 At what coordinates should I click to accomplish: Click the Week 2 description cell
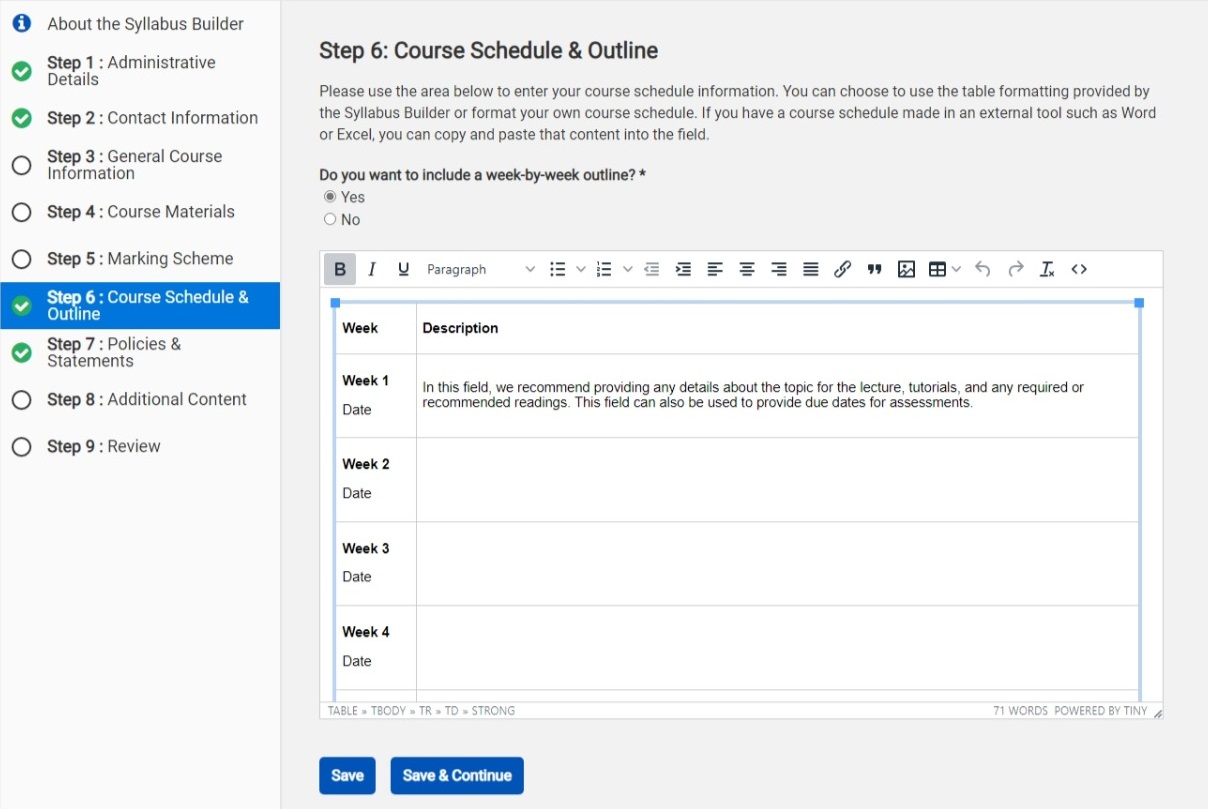777,479
